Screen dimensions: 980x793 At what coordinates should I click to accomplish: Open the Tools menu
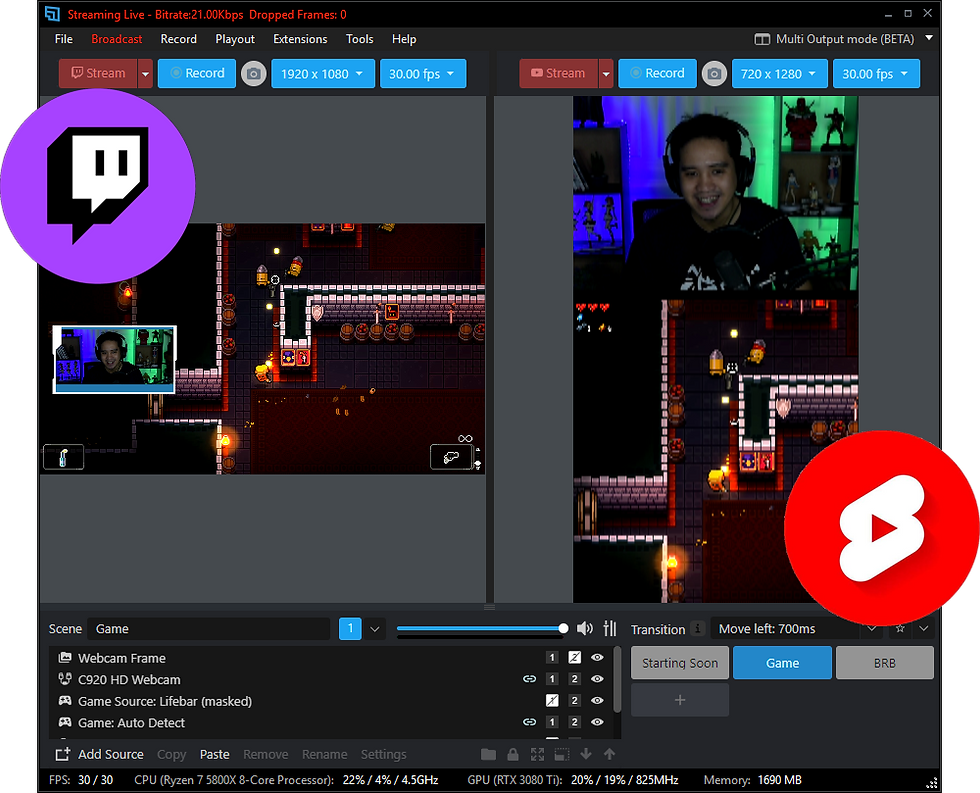(359, 39)
